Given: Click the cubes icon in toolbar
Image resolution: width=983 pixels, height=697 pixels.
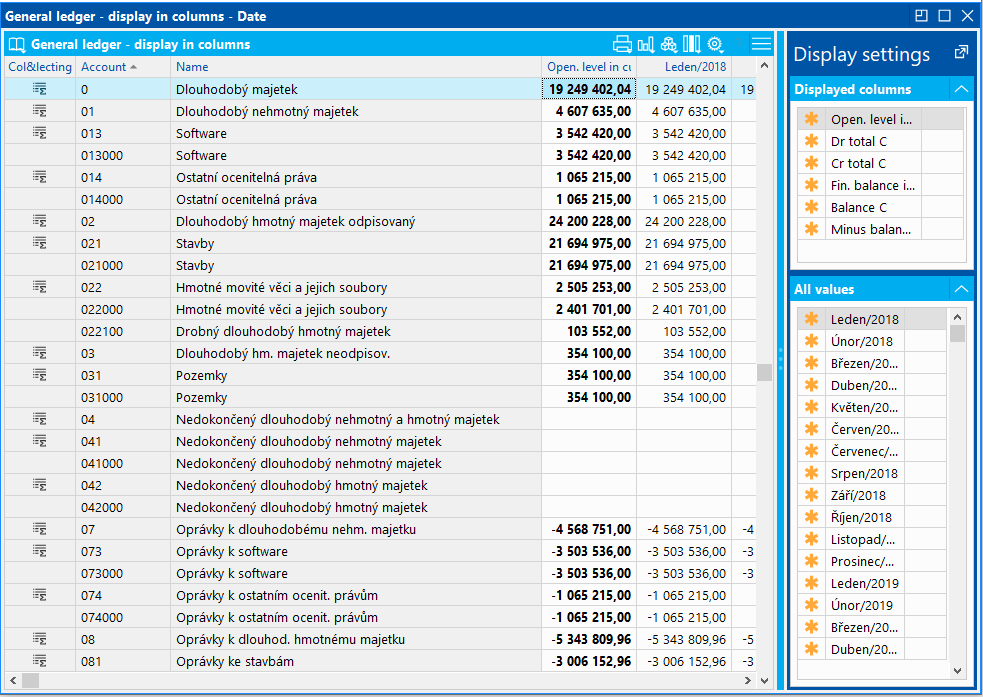Looking at the screenshot, I should pos(669,44).
